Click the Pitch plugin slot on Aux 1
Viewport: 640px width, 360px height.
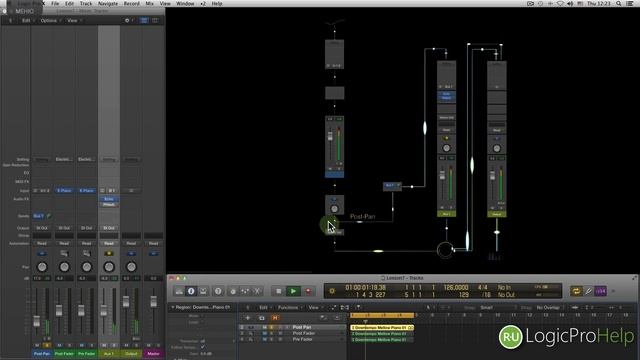coord(109,204)
